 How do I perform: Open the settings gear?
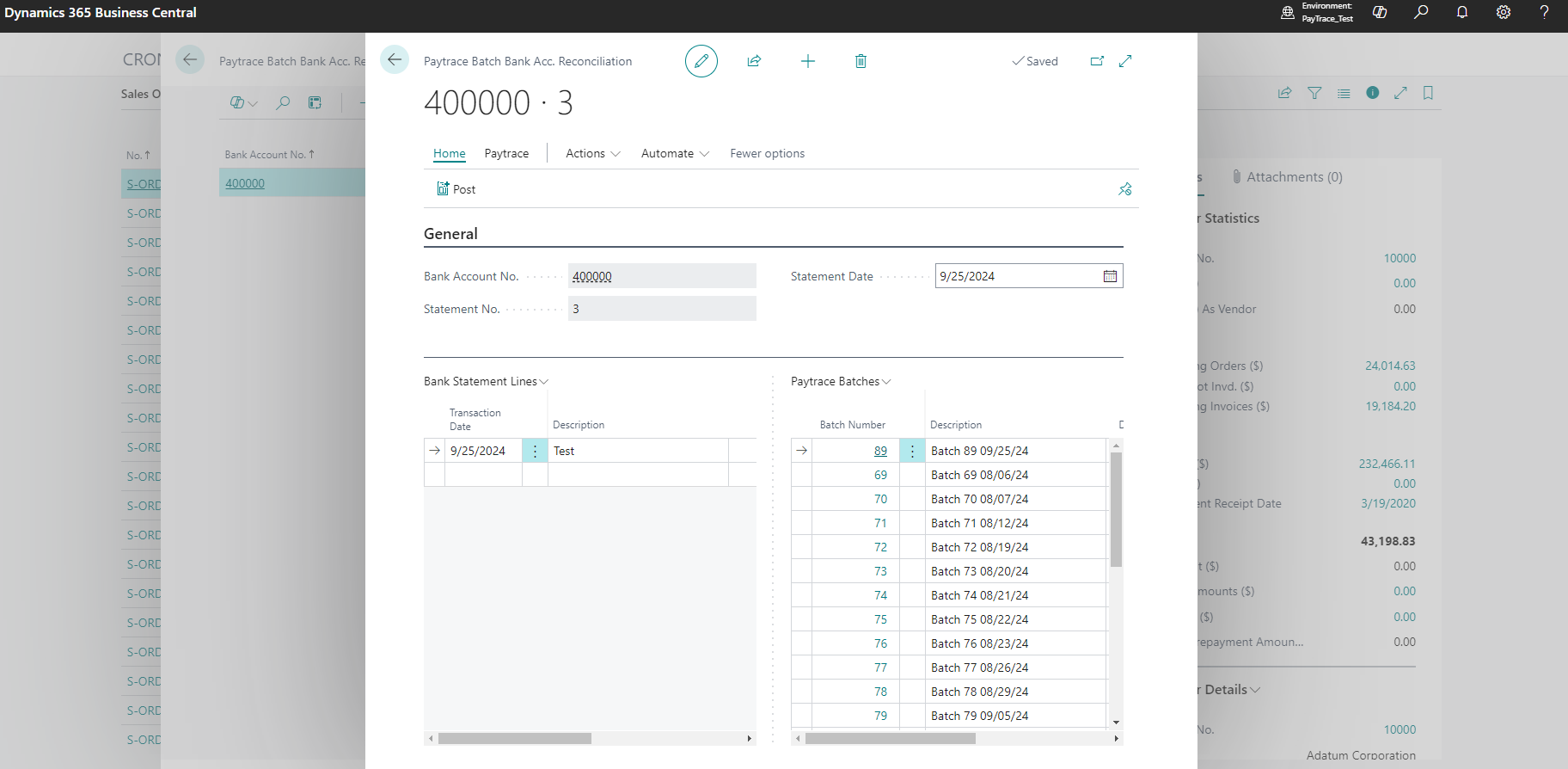(x=1504, y=12)
